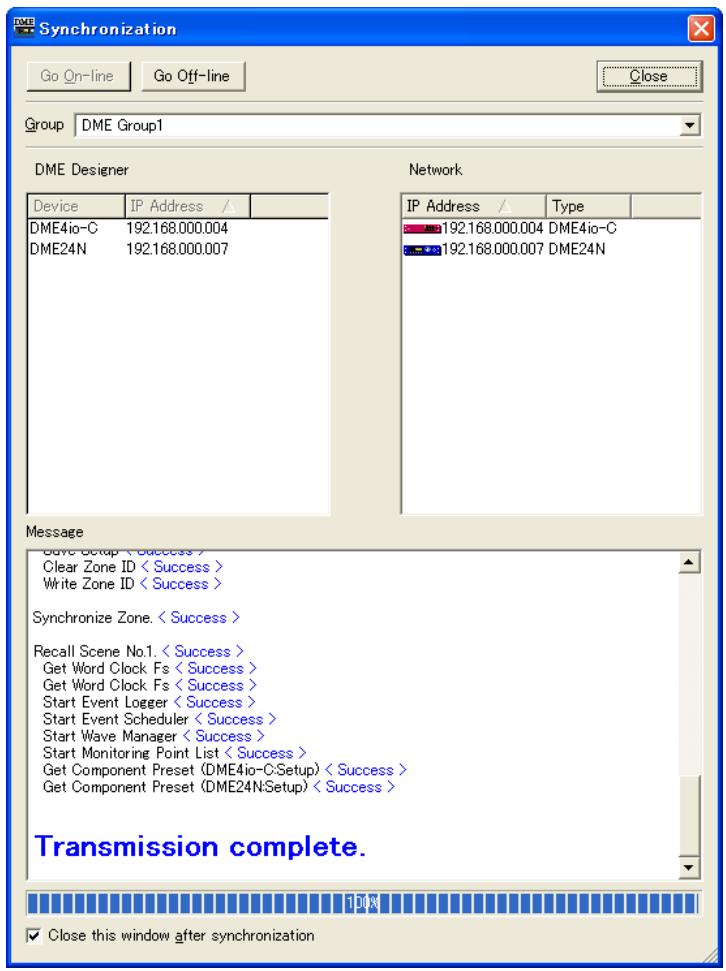Click the DME app icon in title bar
This screenshot has width=726, height=971.
[x=24, y=28]
